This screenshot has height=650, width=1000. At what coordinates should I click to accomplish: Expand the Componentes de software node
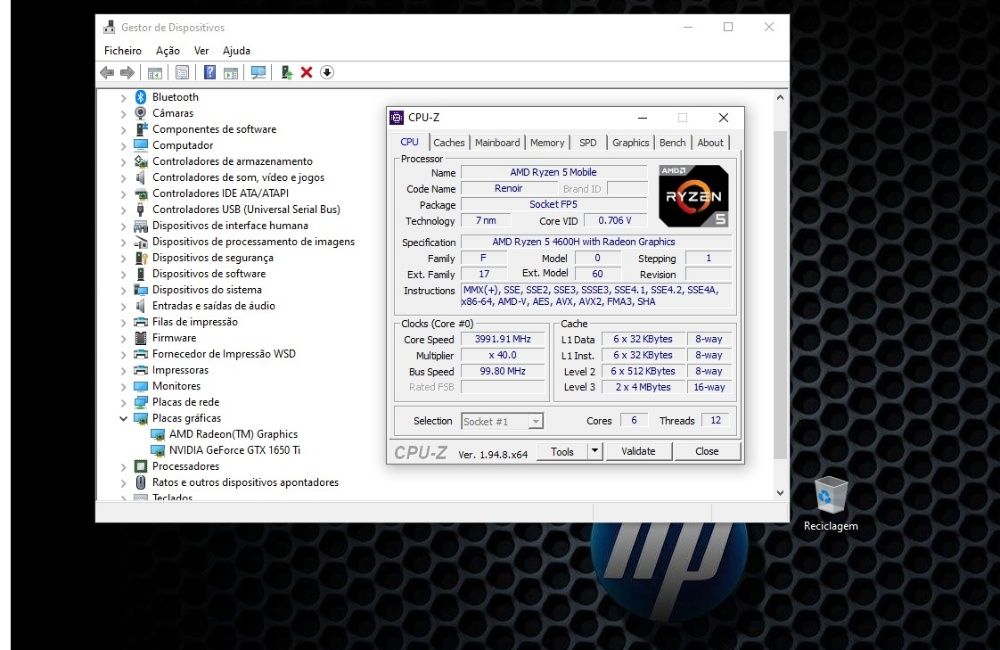tap(123, 129)
